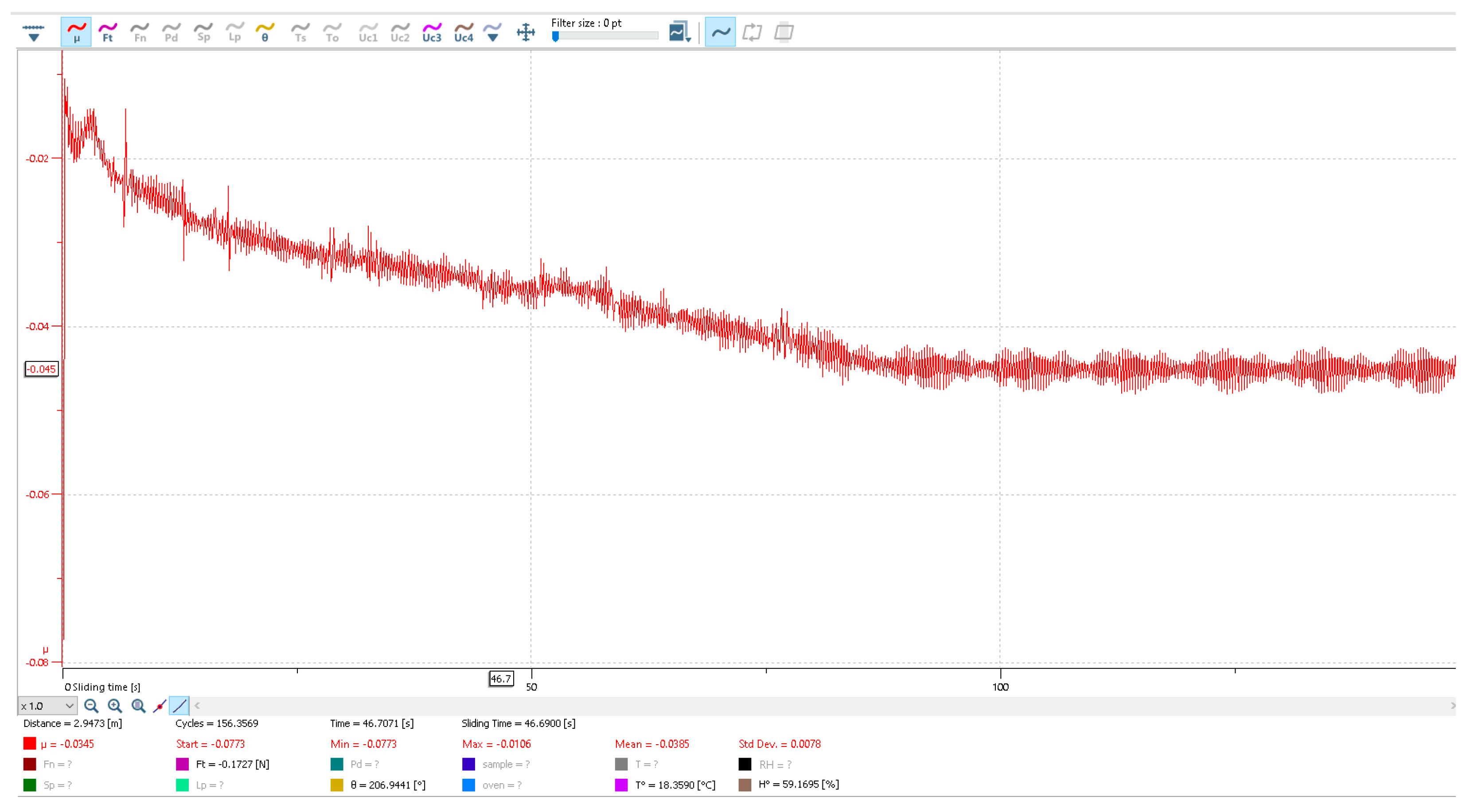The image size is (1470, 812).
Task: Click the zoom-to-fit magnifier icon
Action: (x=138, y=706)
